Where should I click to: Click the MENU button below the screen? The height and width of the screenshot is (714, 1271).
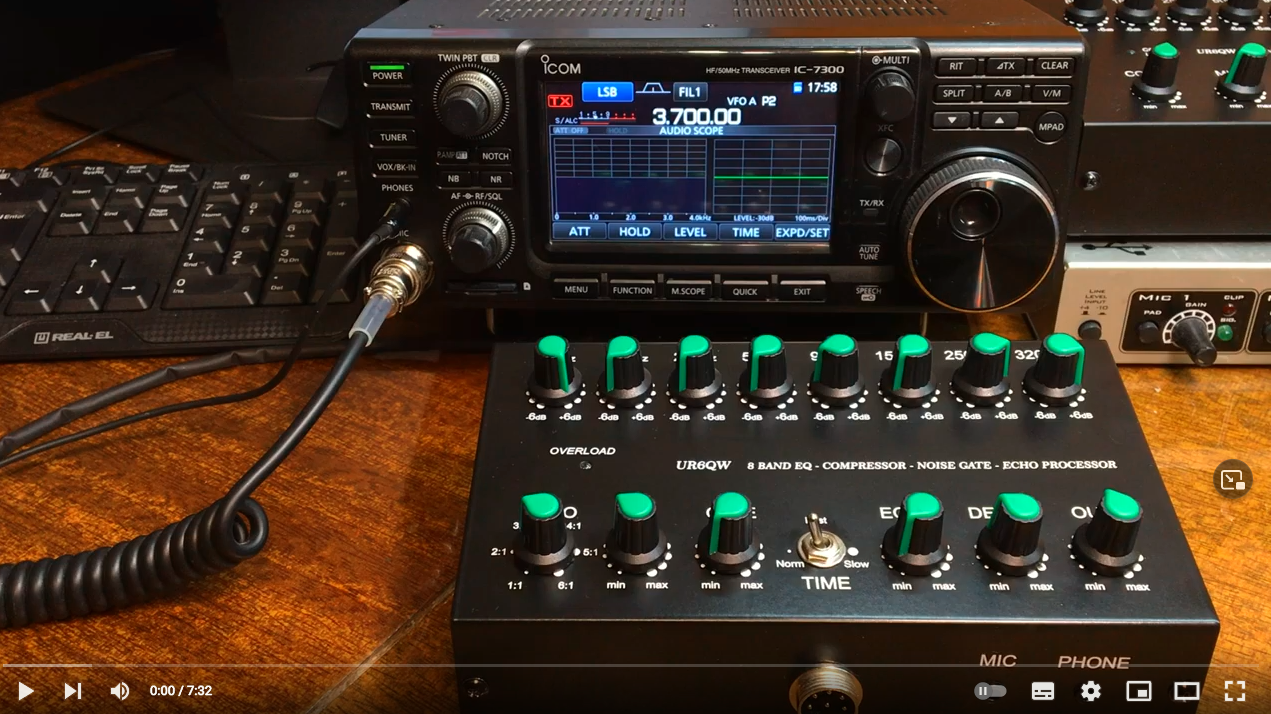[x=575, y=290]
